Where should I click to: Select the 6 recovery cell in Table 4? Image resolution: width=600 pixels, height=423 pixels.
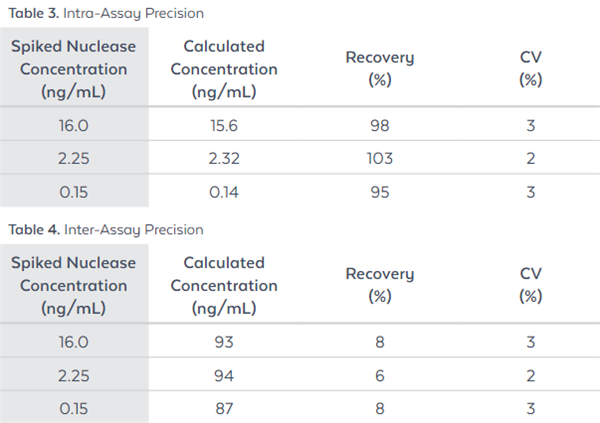click(x=380, y=374)
